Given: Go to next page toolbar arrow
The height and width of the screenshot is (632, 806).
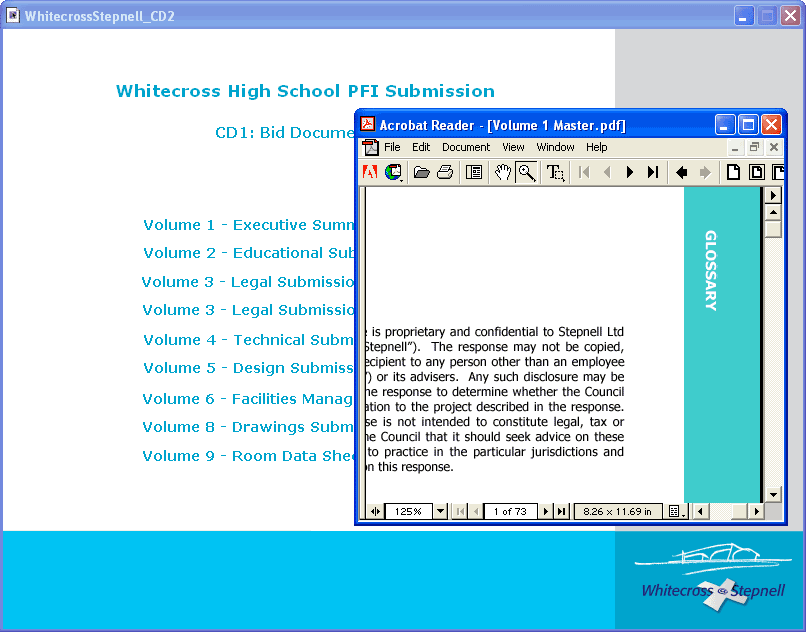Looking at the screenshot, I should 630,172.
